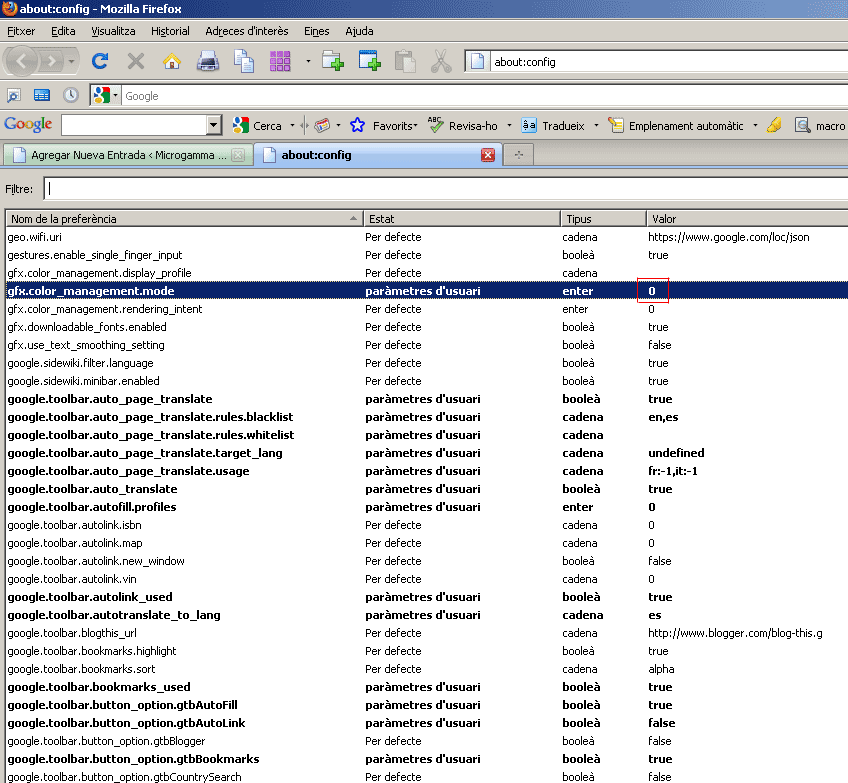Click the Tradueix translate button
Image resolution: width=848 pixels, height=783 pixels.
(553, 125)
